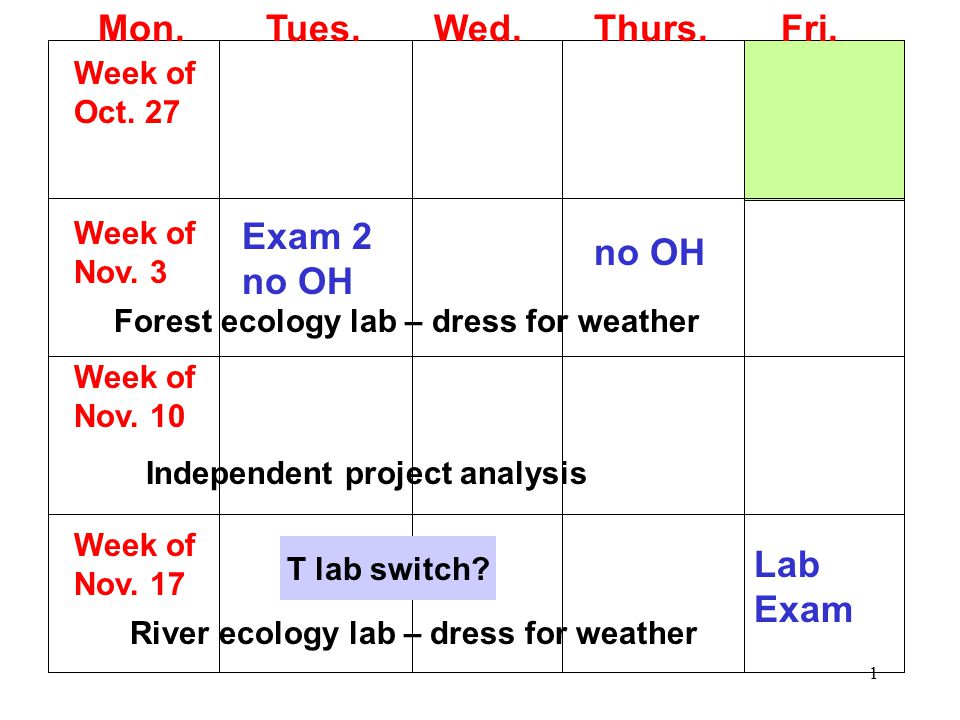Select Independent project analysis text
This screenshot has height=720, width=960.
pos(366,473)
